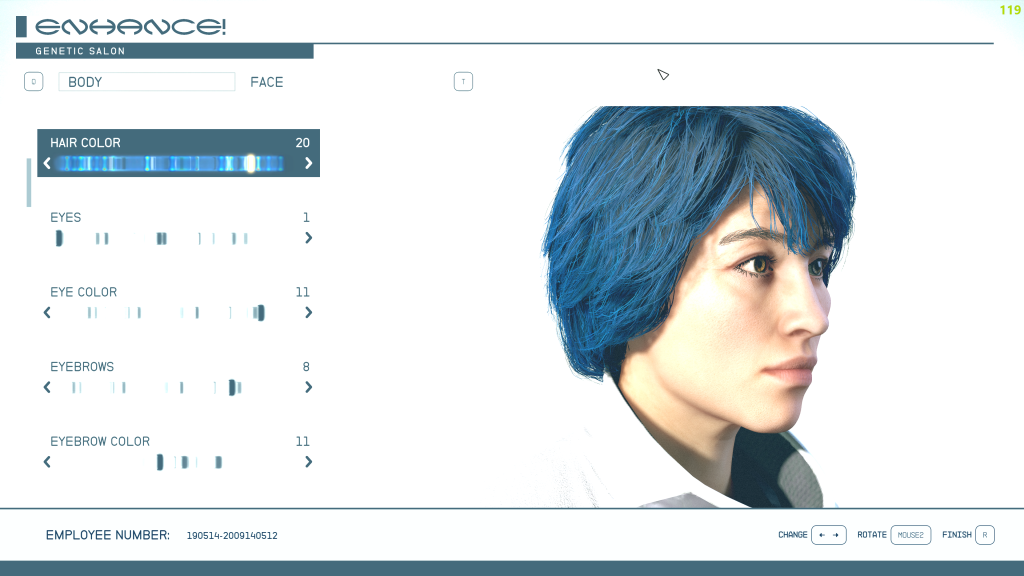The width and height of the screenshot is (1024, 576).
Task: Advance Hair Color with the right chevron
Action: click(x=308, y=162)
